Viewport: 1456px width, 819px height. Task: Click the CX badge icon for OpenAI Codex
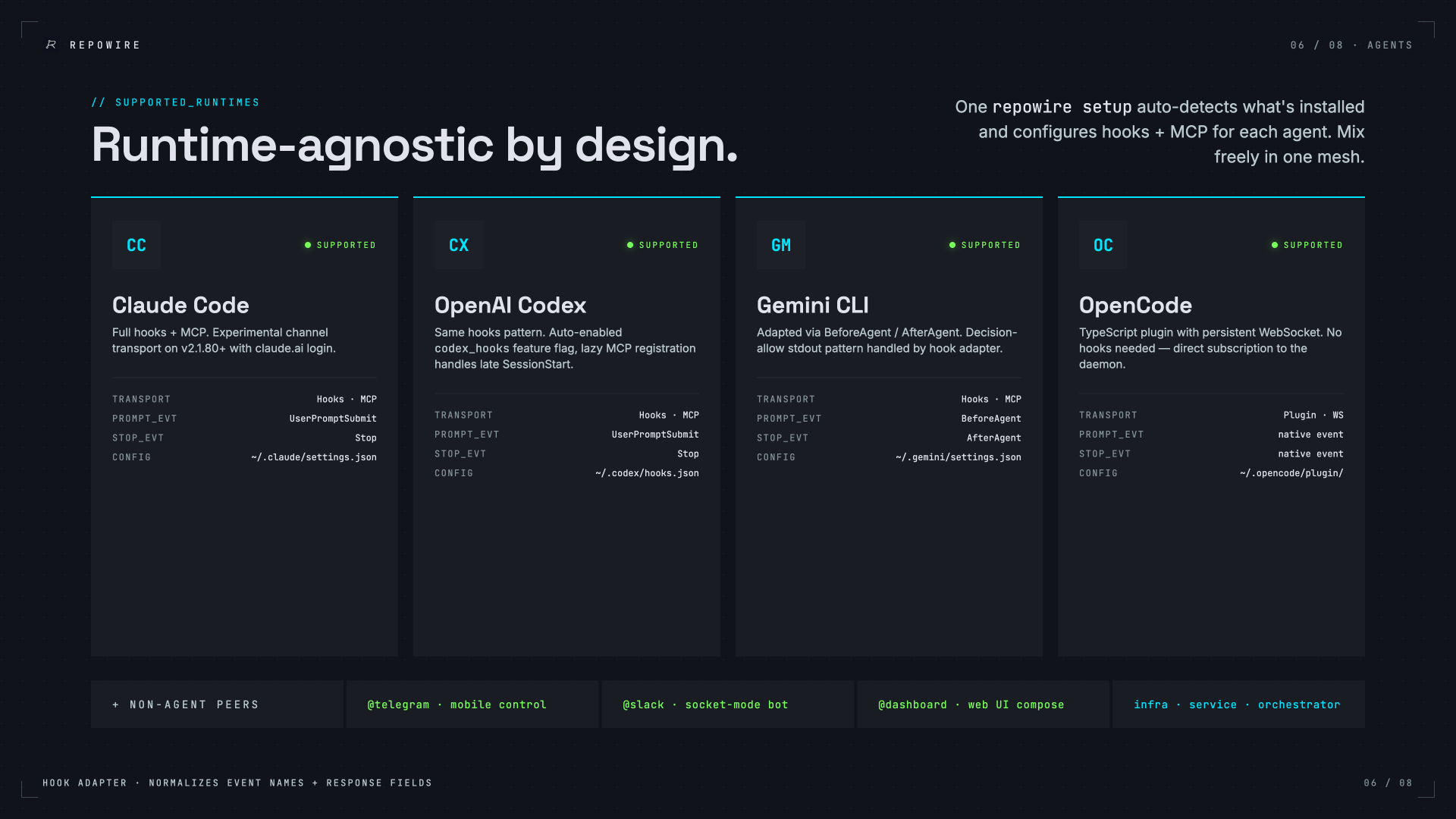pos(459,245)
